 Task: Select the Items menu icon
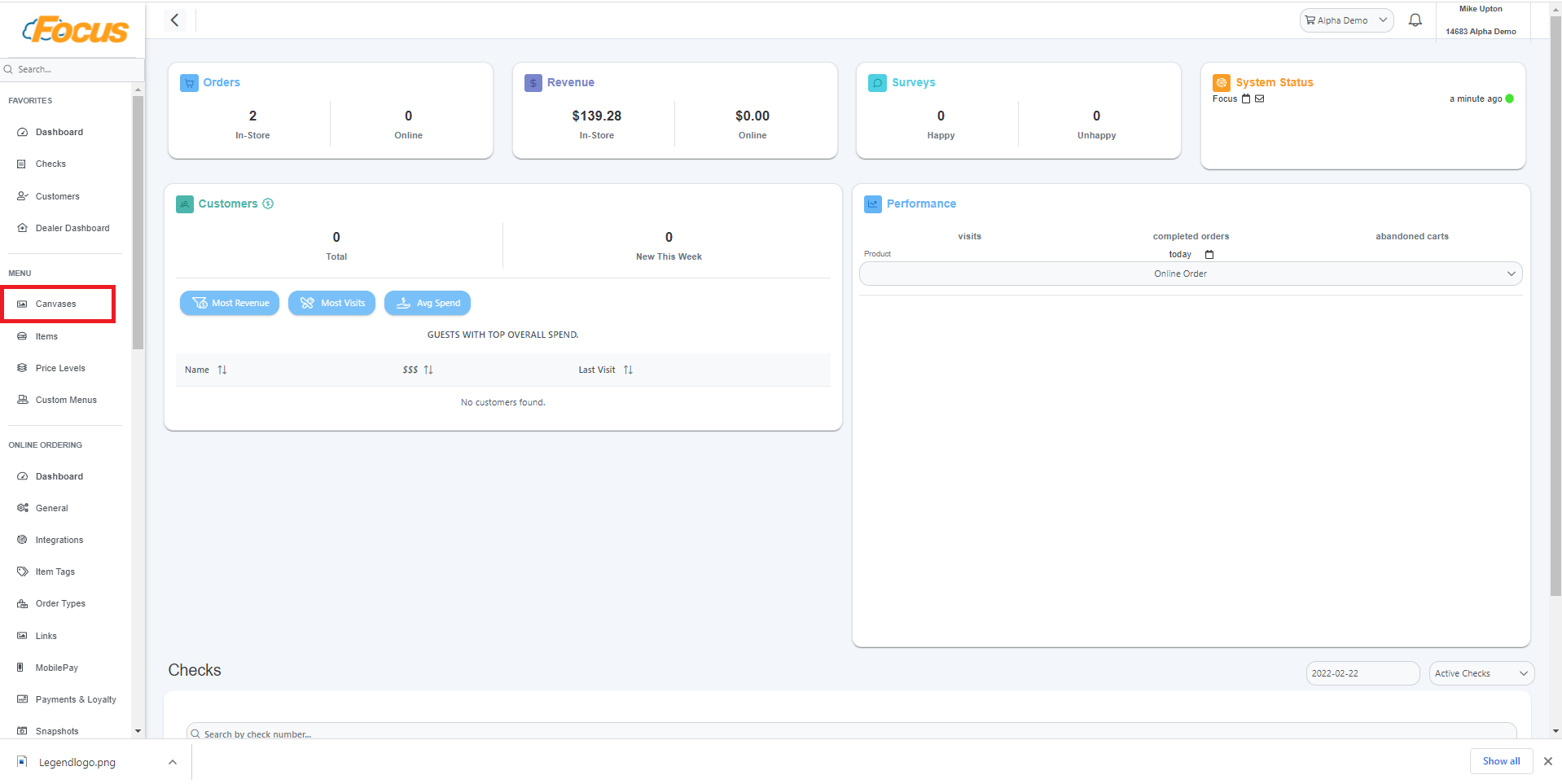click(x=23, y=336)
